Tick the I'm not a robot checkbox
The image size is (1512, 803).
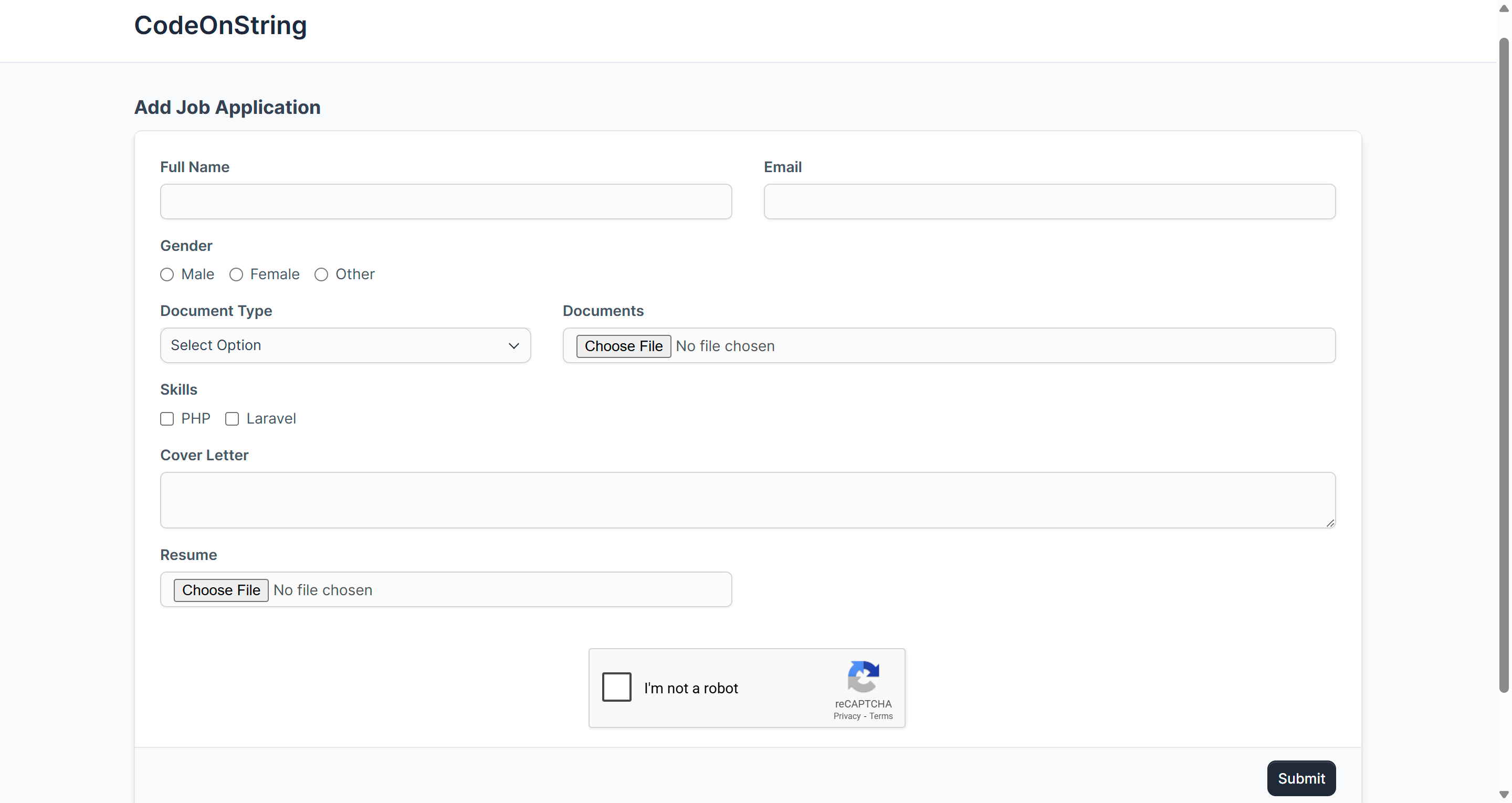coord(616,687)
